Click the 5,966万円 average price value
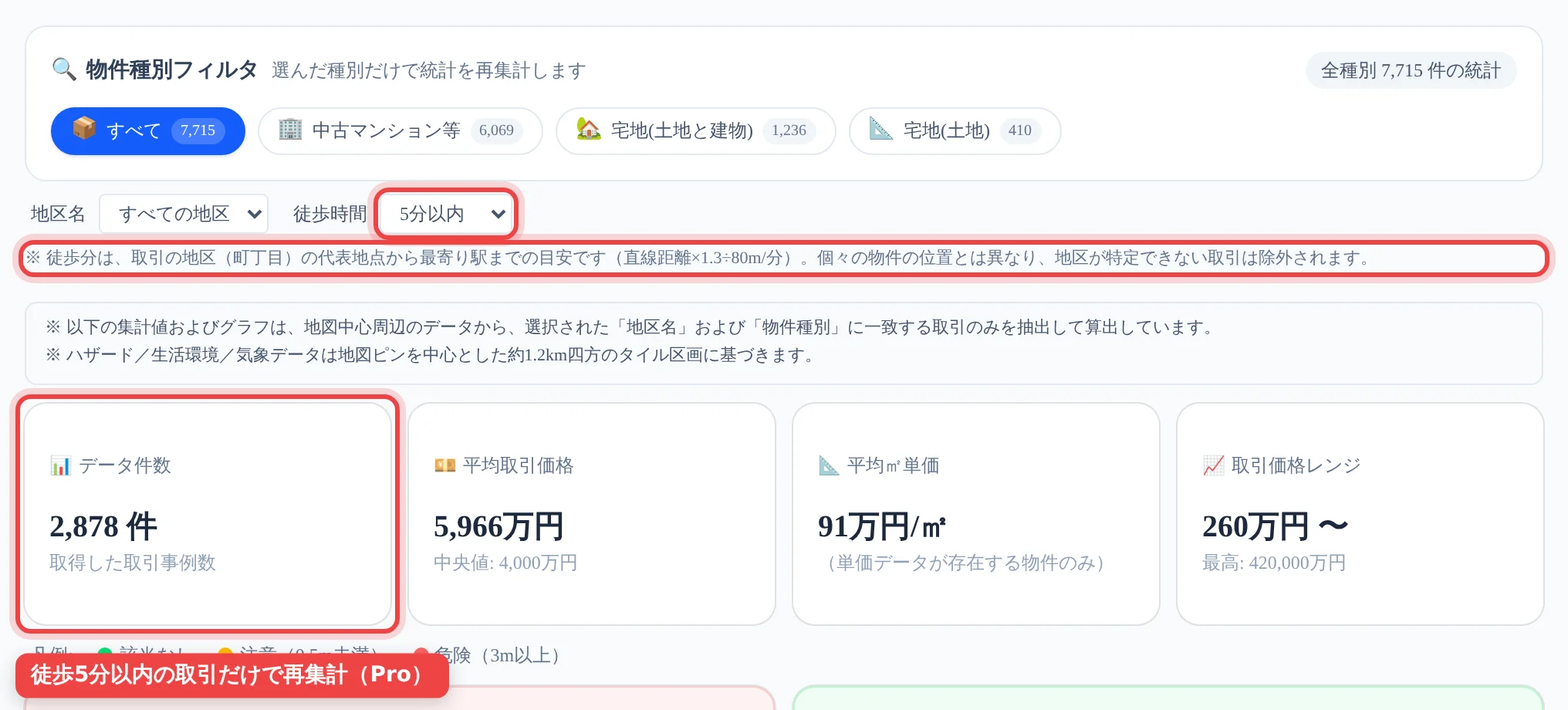 click(499, 526)
